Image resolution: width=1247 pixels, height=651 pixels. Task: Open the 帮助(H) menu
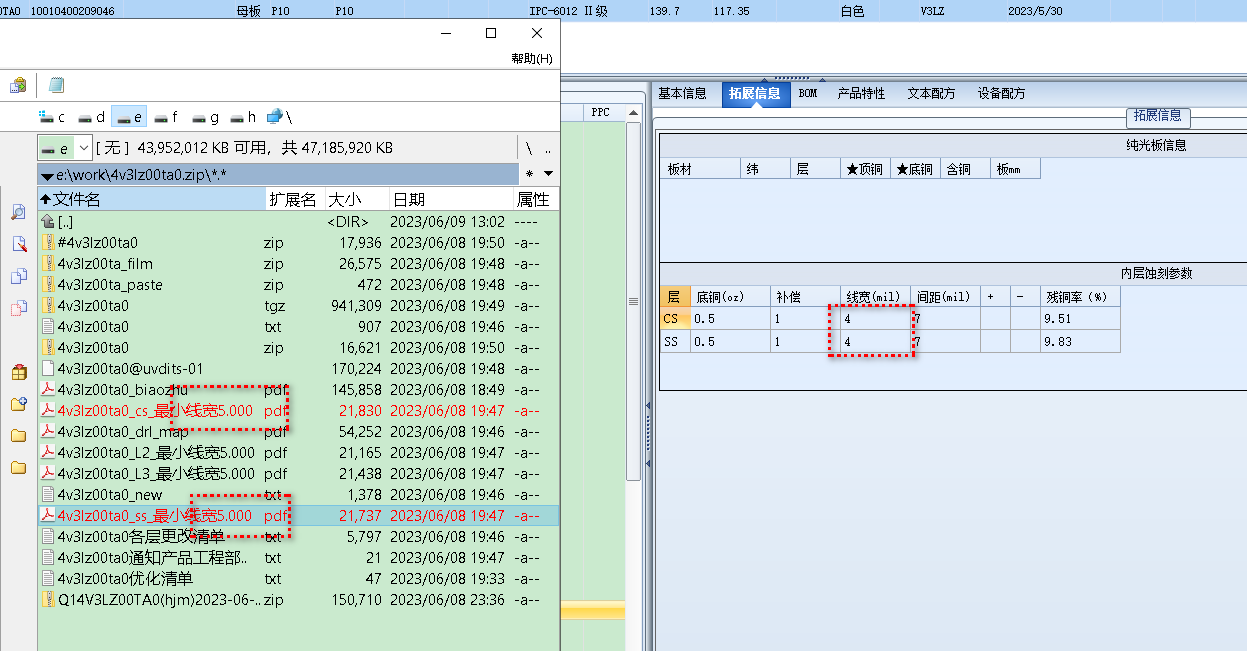pos(532,59)
